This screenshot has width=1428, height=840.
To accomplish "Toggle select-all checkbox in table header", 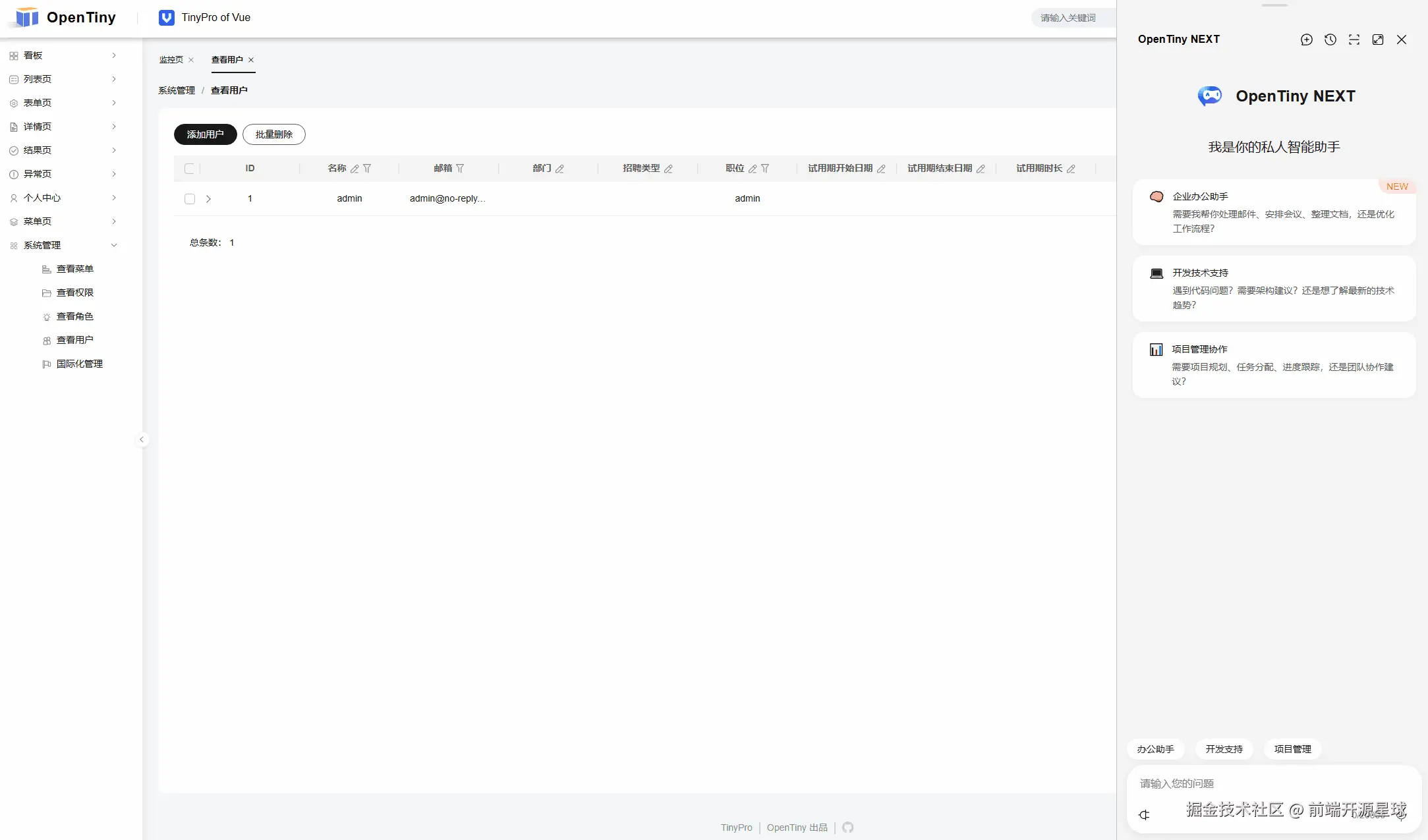I will tap(190, 169).
